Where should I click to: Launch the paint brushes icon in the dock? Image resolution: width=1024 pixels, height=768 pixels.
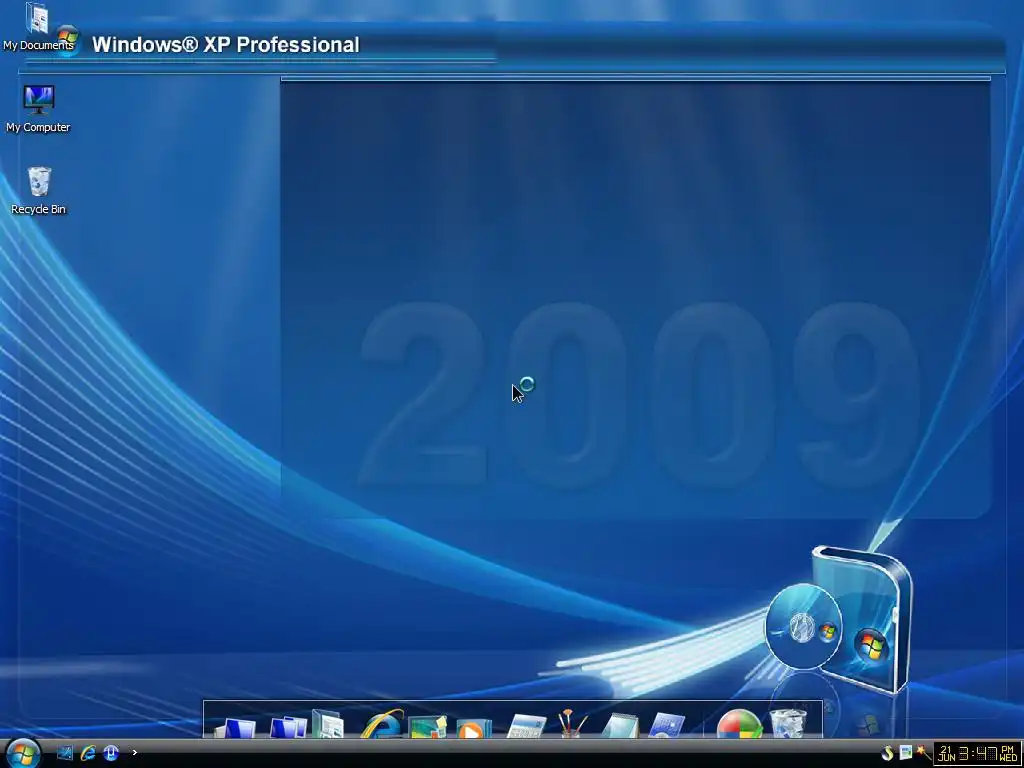[x=572, y=724]
